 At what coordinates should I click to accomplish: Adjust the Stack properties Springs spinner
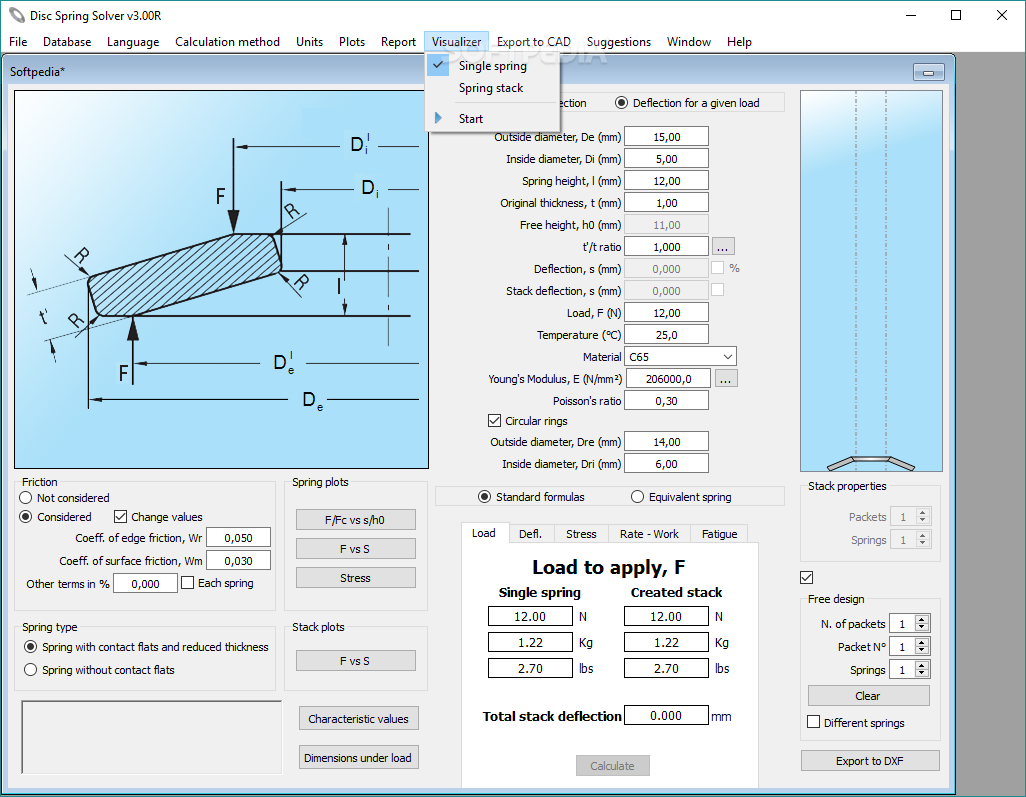(x=923, y=539)
